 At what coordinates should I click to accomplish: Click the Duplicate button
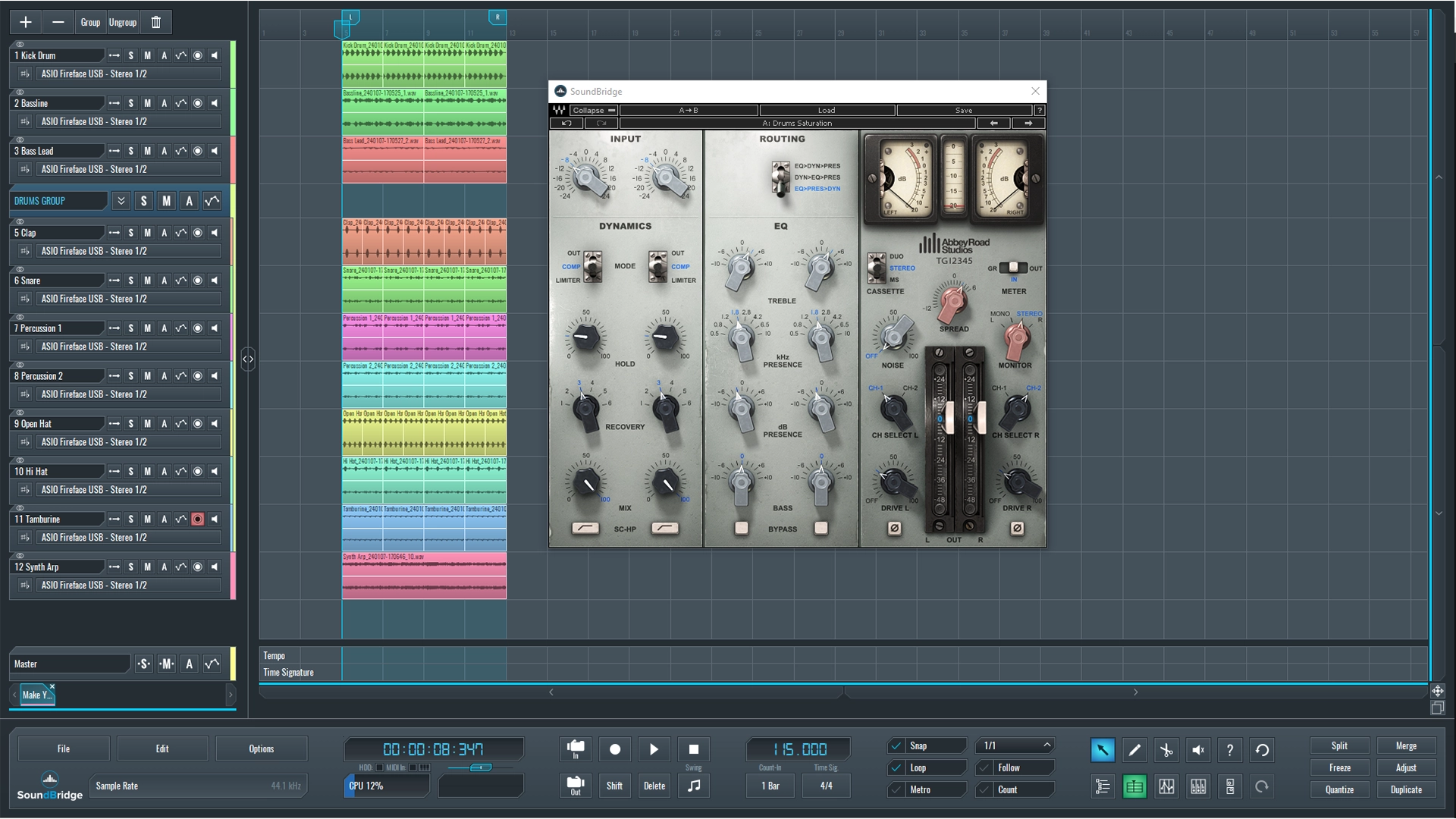tap(1406, 790)
